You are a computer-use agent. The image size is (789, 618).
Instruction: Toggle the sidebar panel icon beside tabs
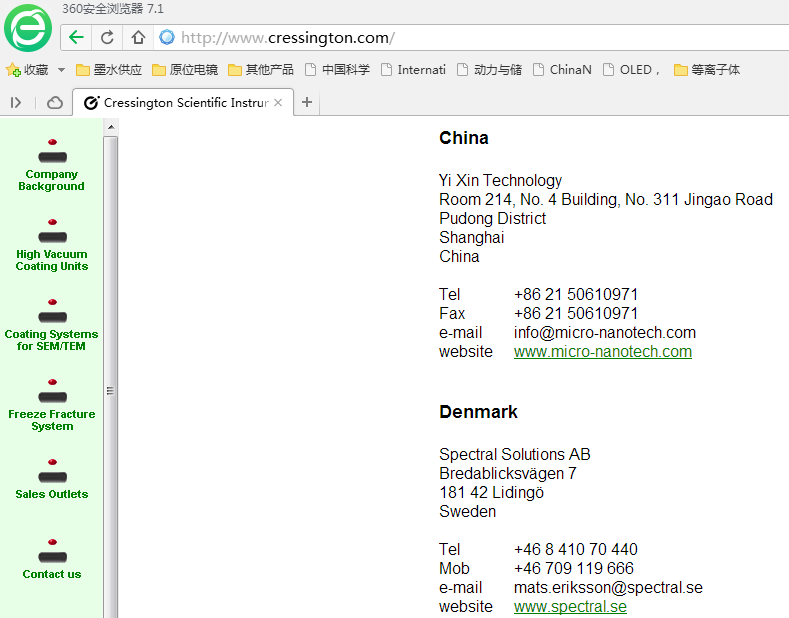(x=16, y=103)
